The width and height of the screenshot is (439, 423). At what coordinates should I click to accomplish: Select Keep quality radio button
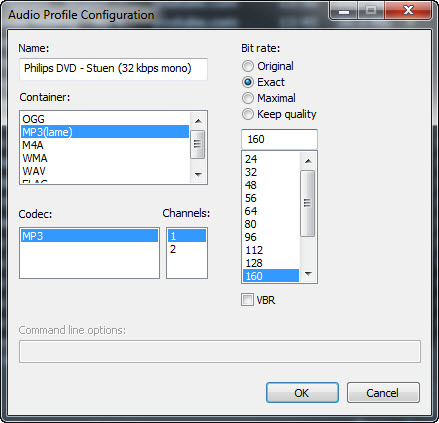coord(248,114)
